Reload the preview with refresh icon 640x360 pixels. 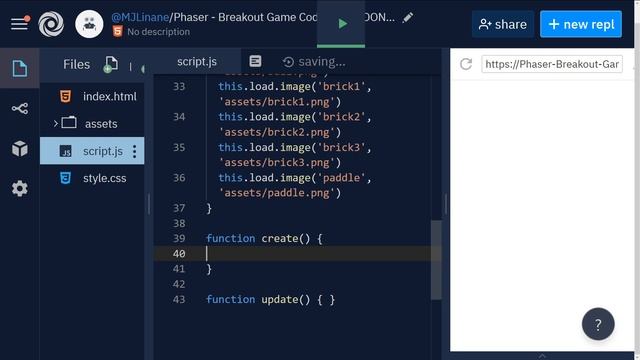point(466,64)
